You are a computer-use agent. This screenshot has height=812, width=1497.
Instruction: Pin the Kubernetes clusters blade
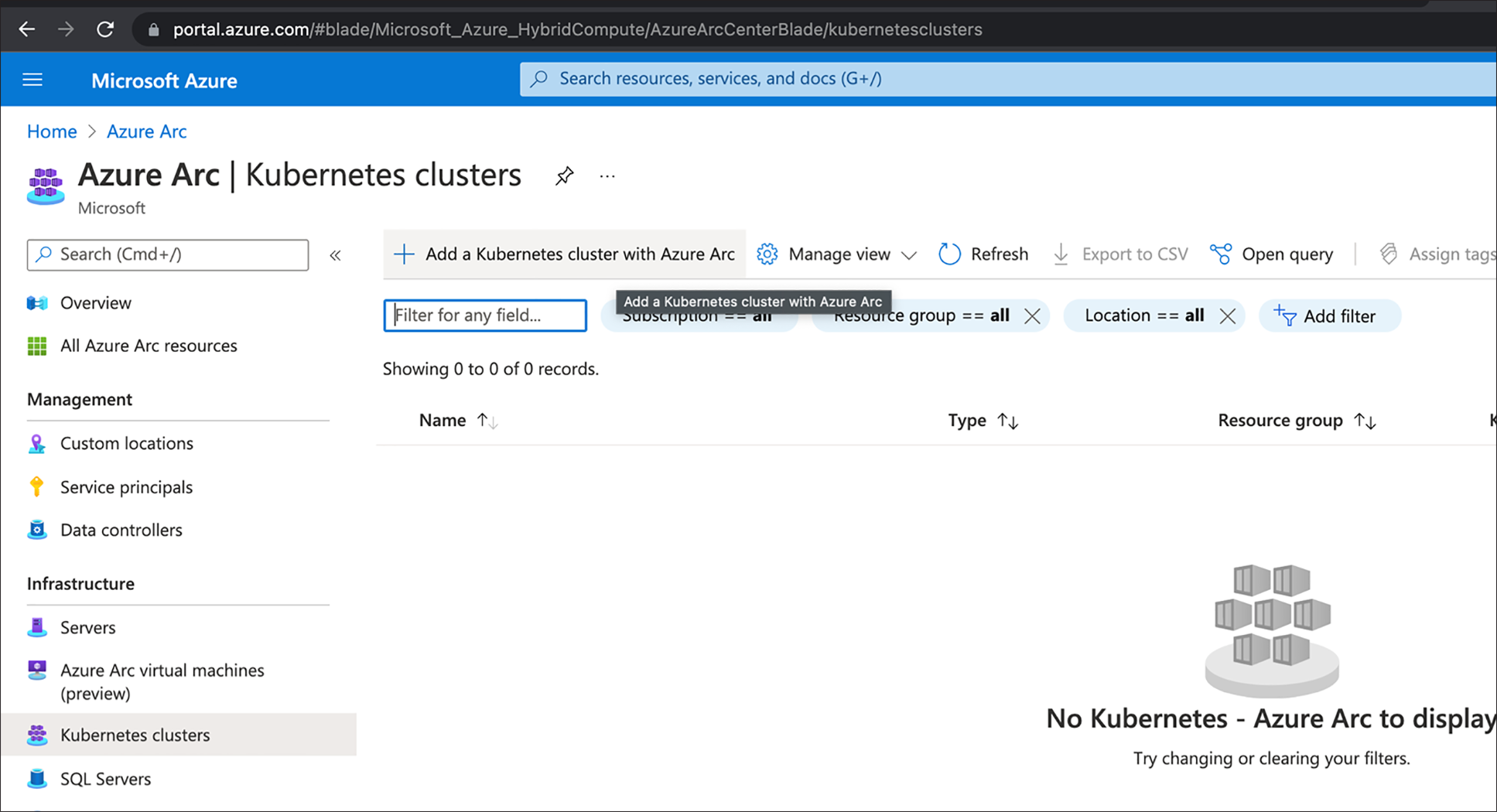point(564,176)
